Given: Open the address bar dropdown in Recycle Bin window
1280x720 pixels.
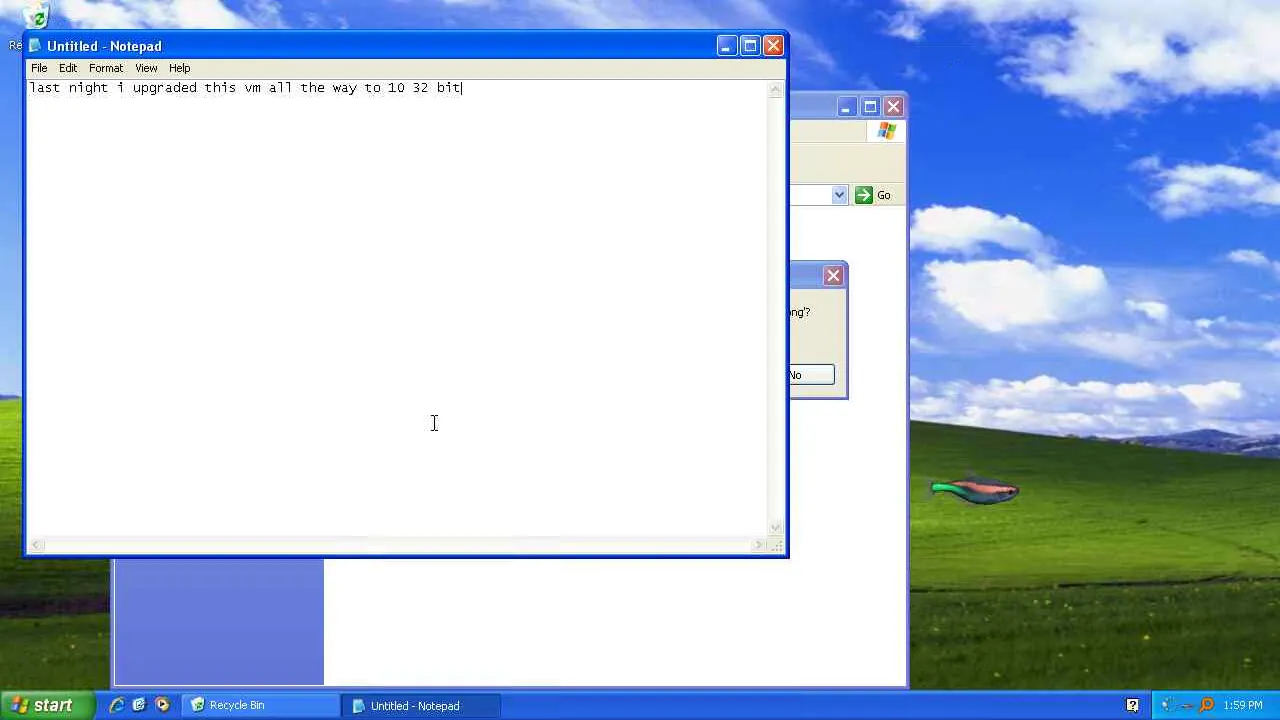Looking at the screenshot, I should (x=839, y=195).
